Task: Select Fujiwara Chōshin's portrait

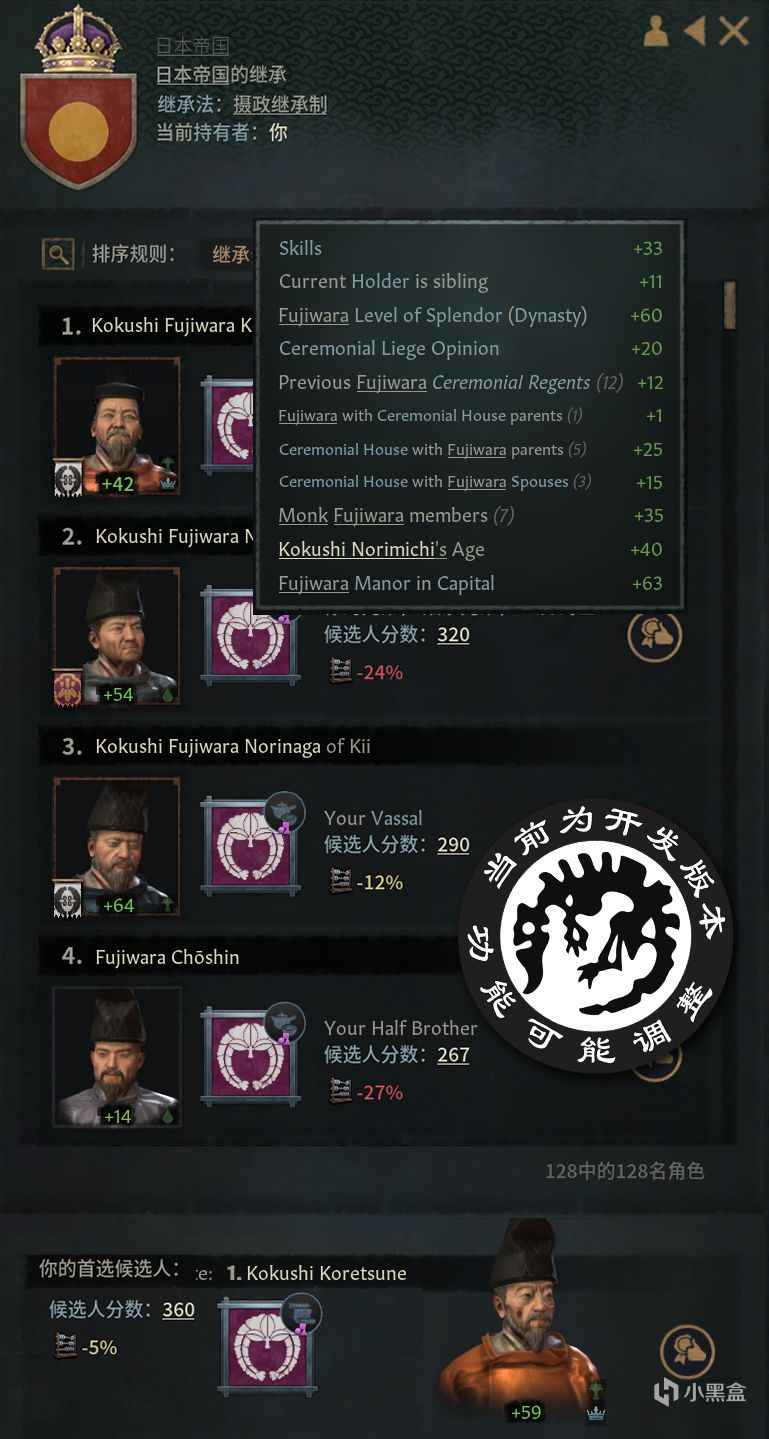Action: 117,1057
